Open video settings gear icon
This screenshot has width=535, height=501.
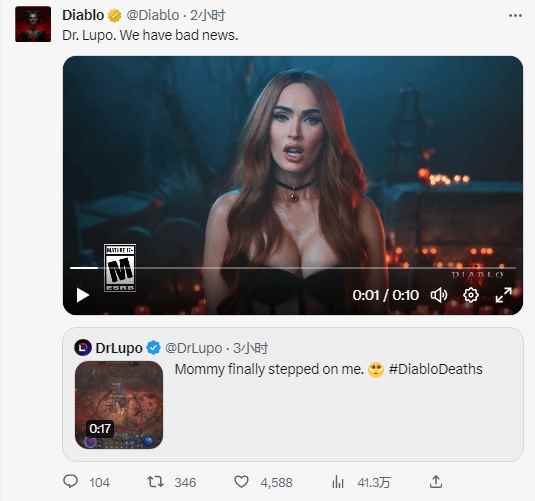[471, 295]
